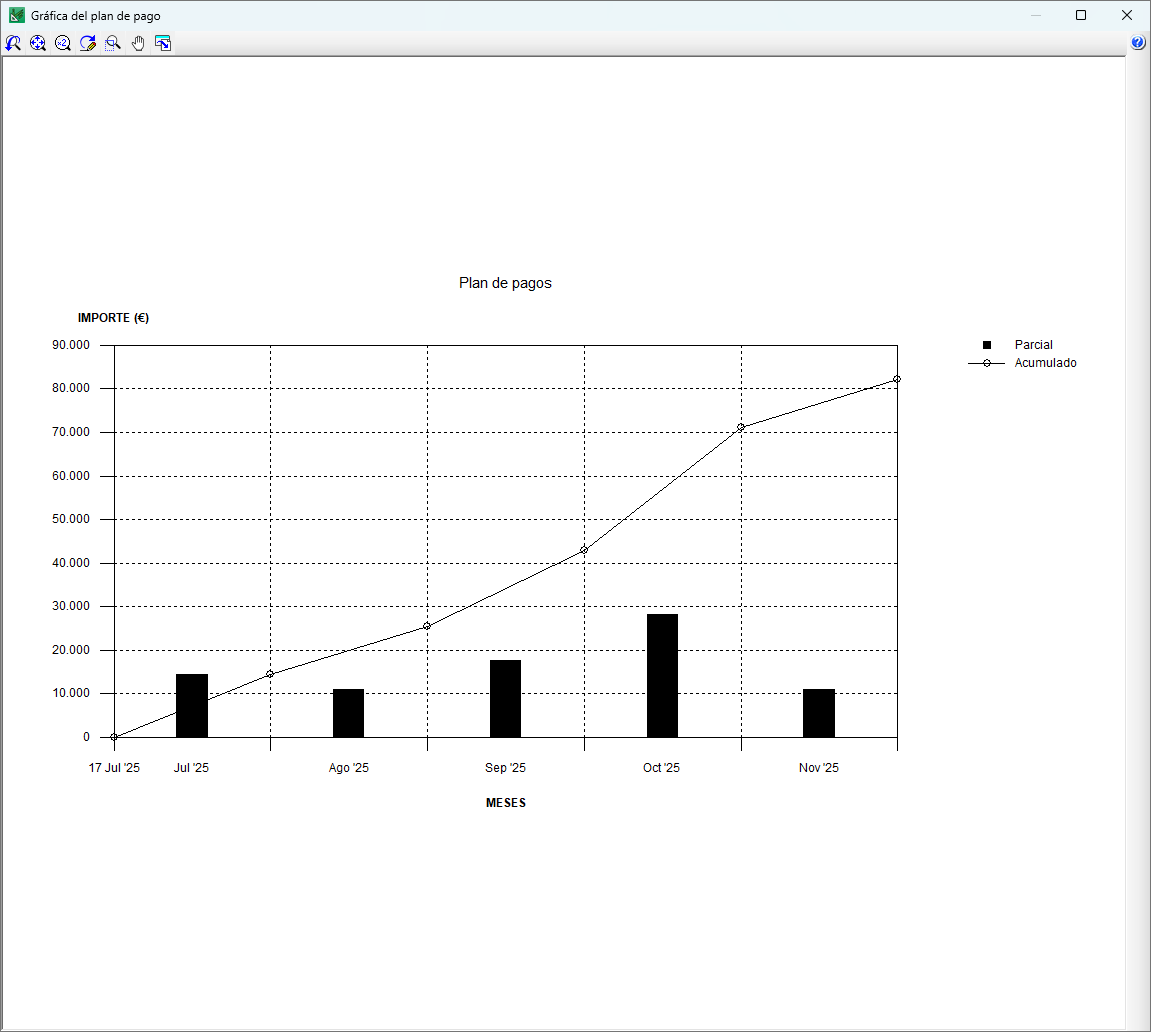Click the Parcial legend square swatch
This screenshot has width=1151, height=1032.
(x=987, y=345)
